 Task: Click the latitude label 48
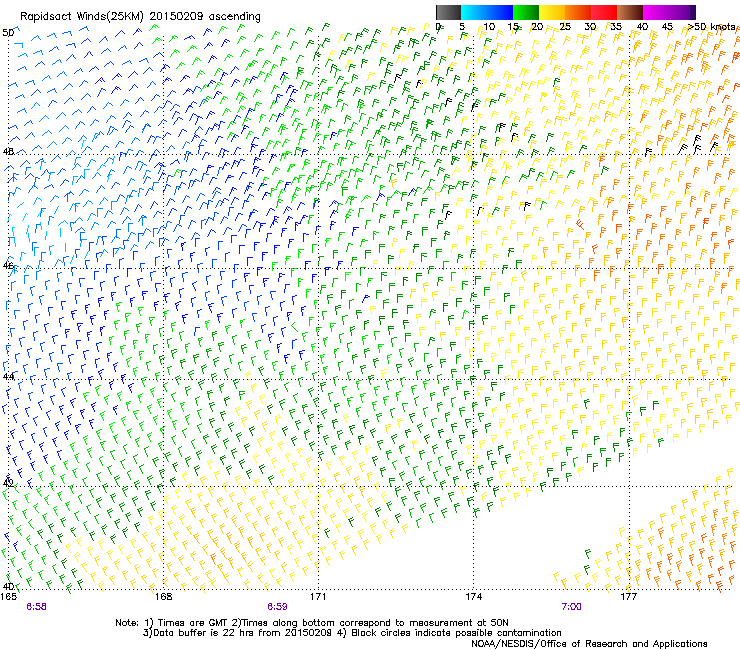click(x=8, y=152)
